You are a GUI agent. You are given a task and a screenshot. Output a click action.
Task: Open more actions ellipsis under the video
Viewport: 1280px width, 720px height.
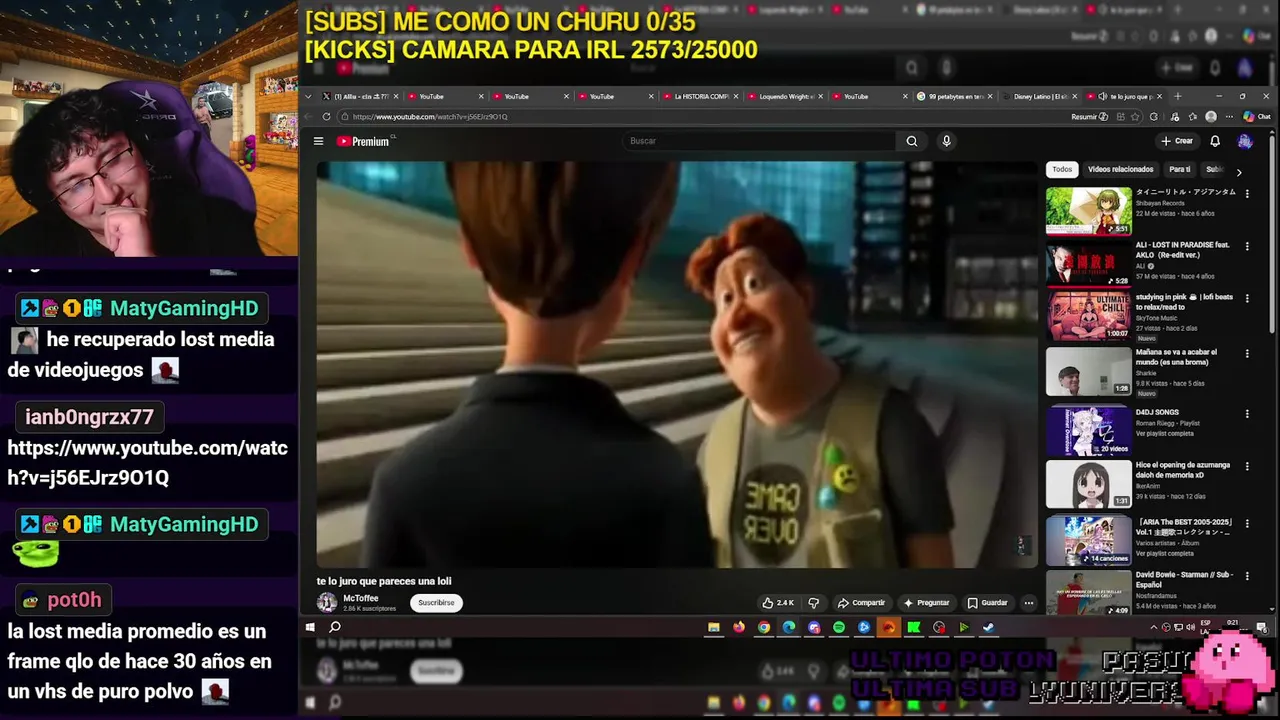pyautogui.click(x=1028, y=603)
